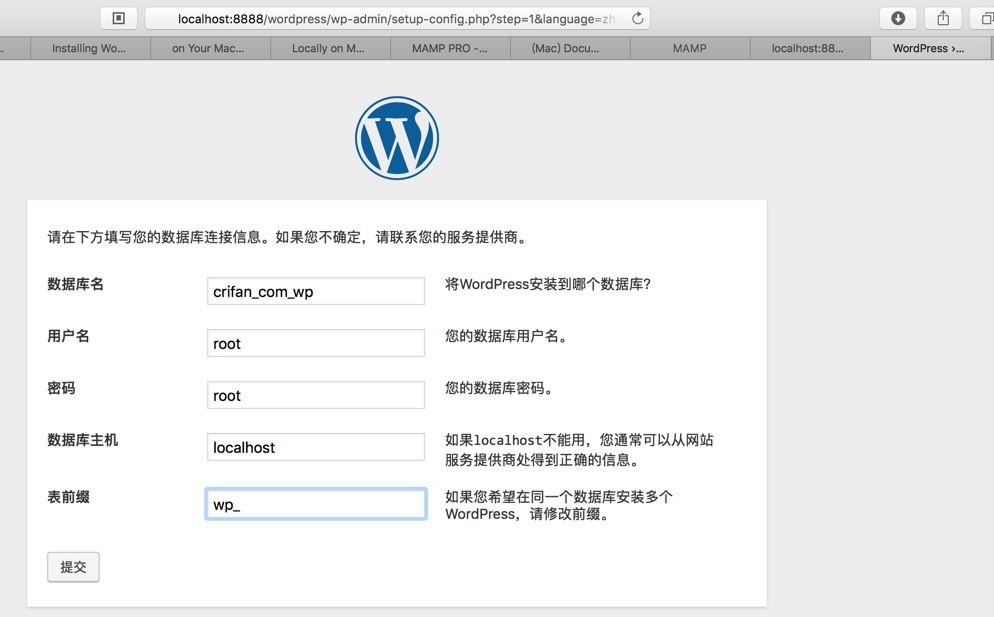Switch to the "Locally on M..." tab
This screenshot has height=617, width=994.
(330, 48)
